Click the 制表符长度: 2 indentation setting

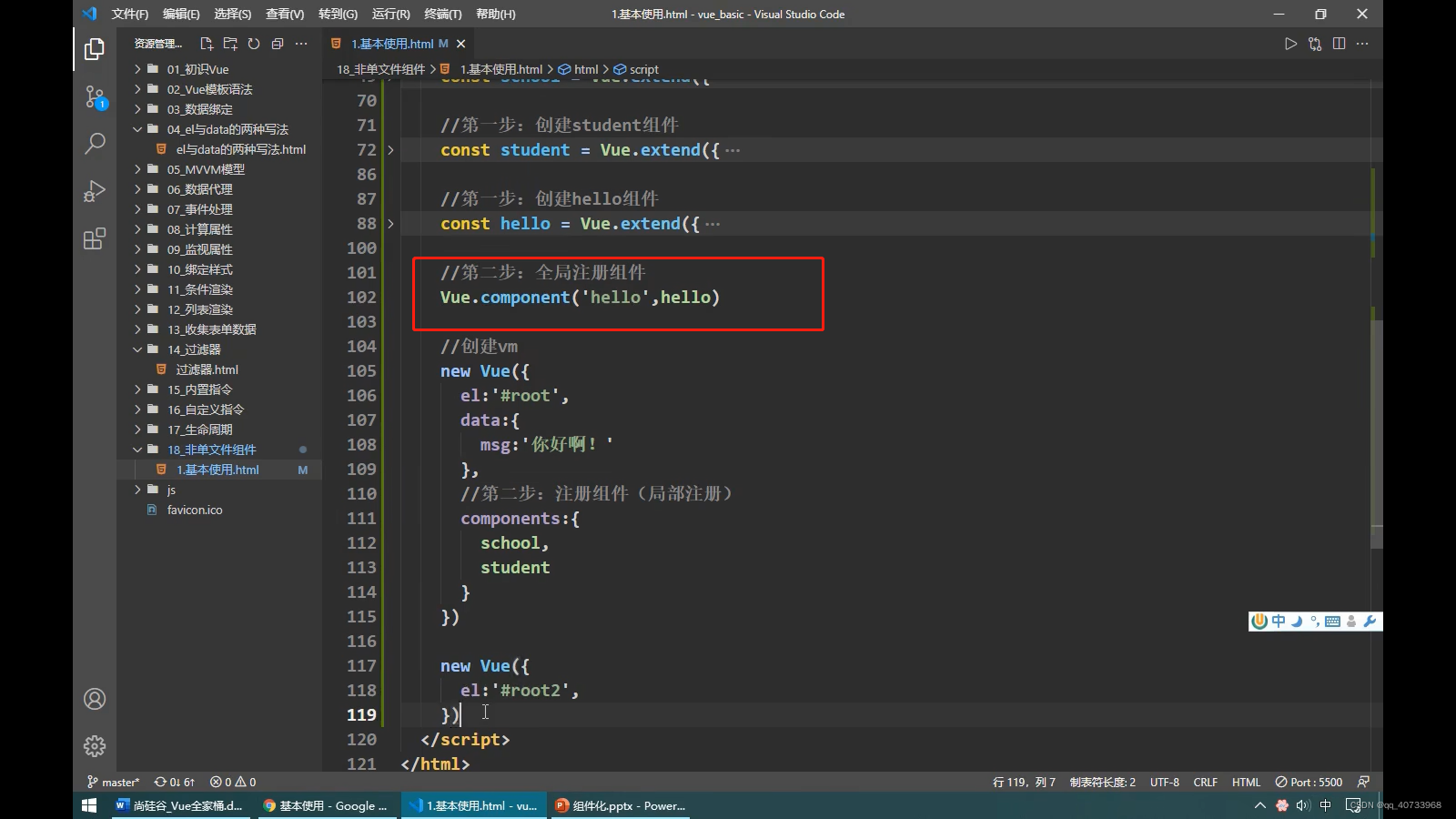1102,782
